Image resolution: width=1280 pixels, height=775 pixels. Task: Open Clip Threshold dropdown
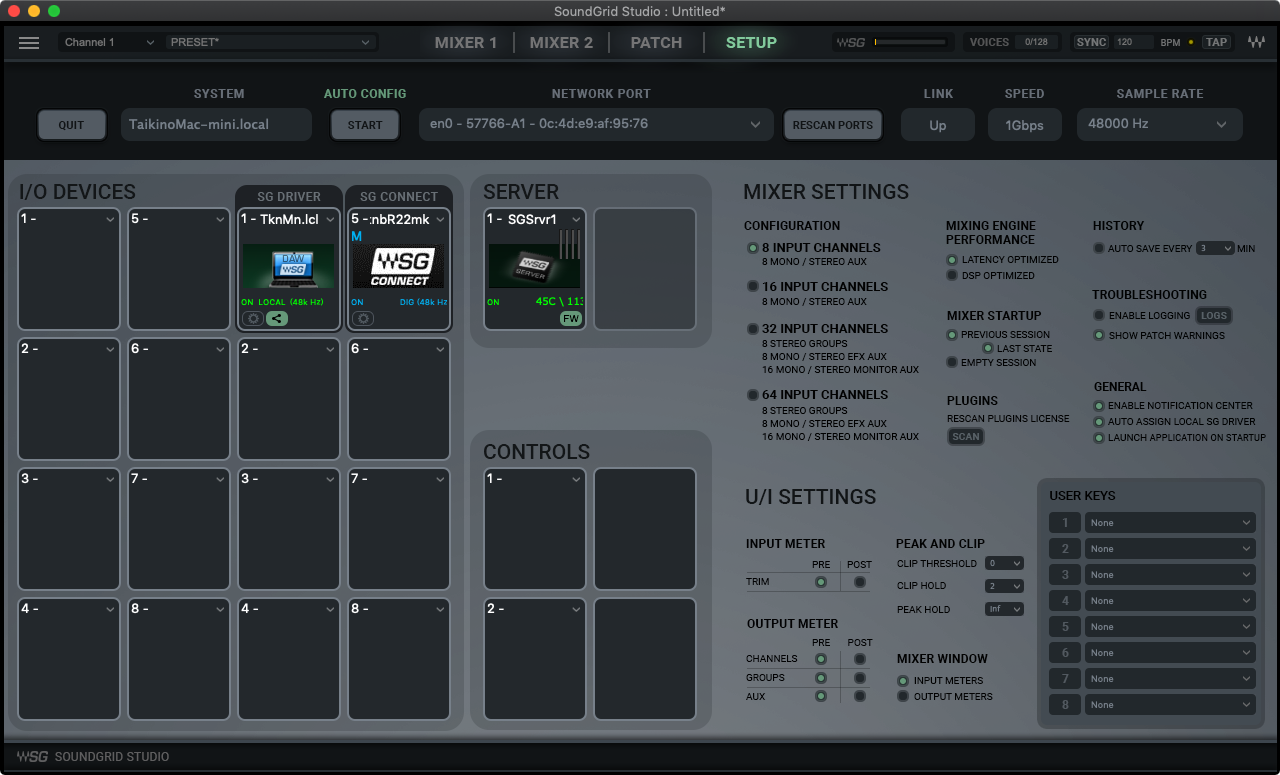1004,564
